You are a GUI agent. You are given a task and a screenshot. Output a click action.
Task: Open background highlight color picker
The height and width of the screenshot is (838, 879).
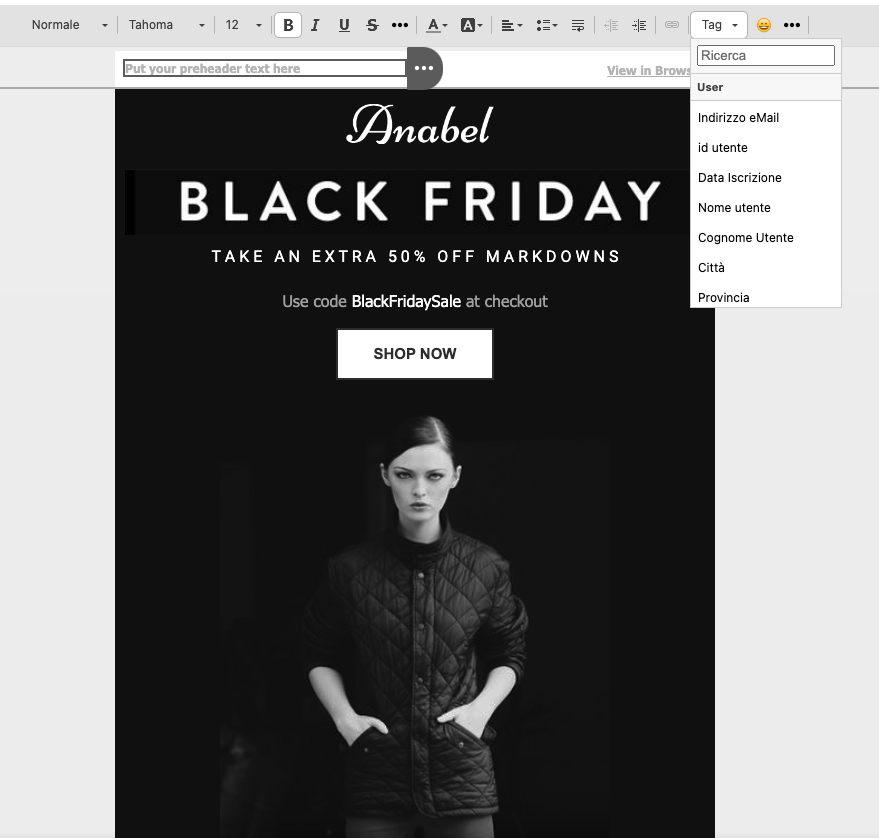tap(471, 25)
